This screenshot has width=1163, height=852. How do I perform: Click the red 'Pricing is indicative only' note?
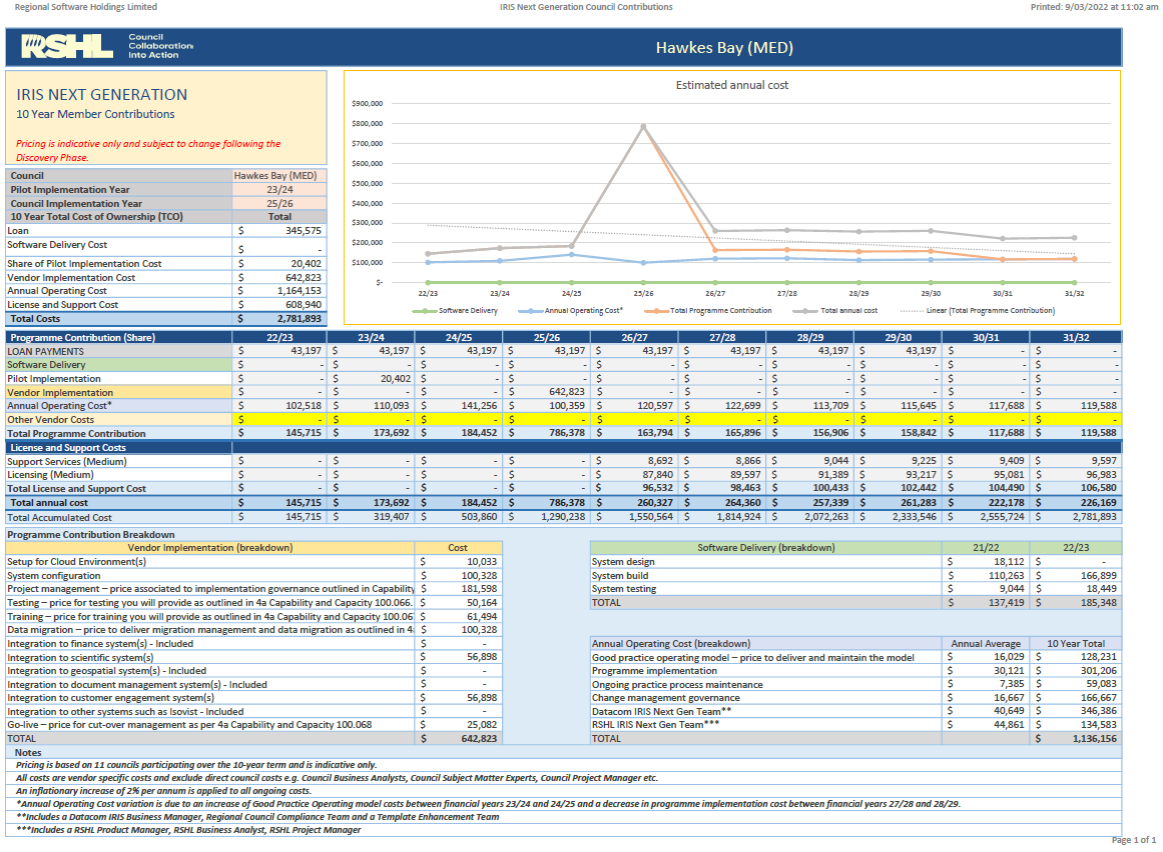pos(148,151)
